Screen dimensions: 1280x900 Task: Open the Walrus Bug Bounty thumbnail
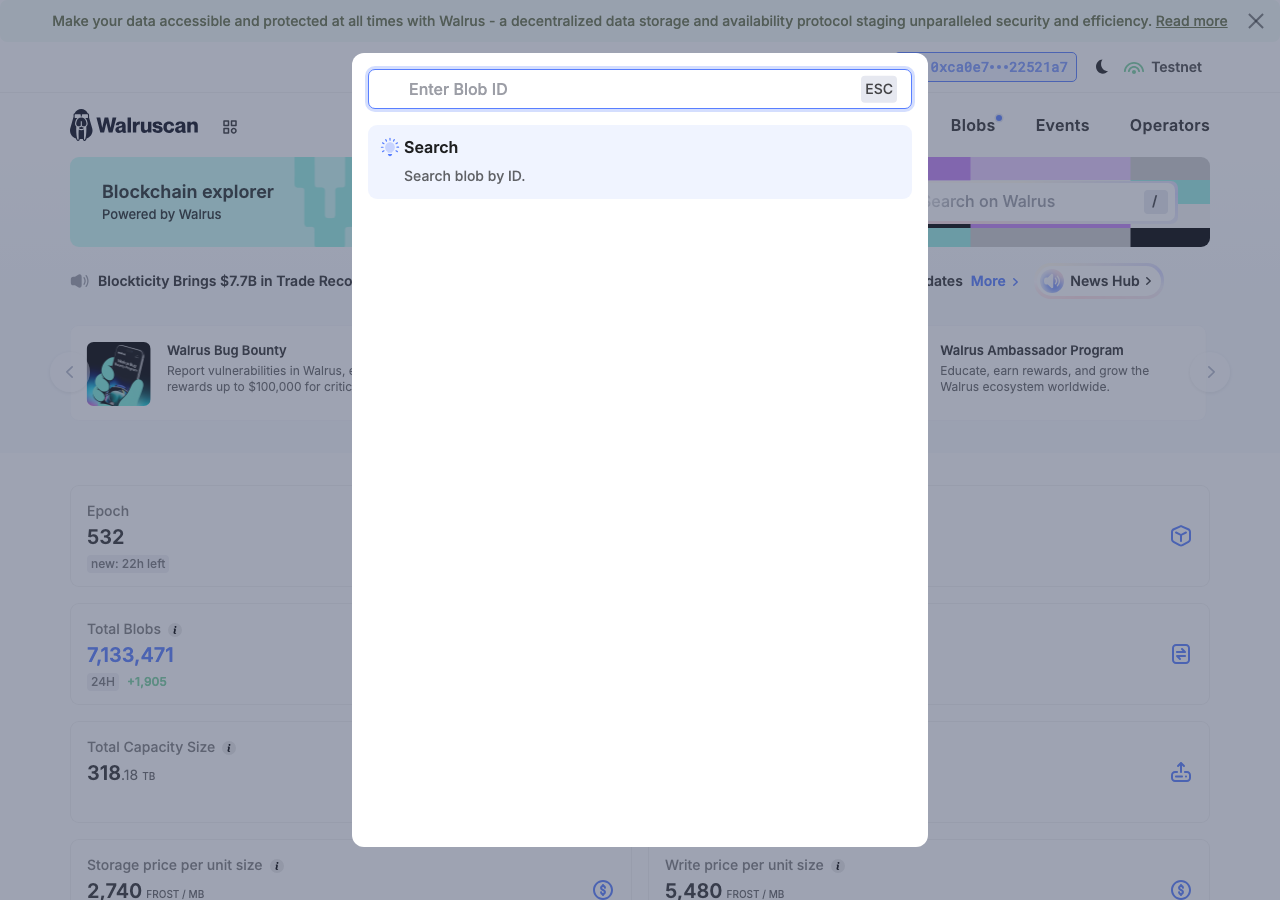(x=119, y=374)
